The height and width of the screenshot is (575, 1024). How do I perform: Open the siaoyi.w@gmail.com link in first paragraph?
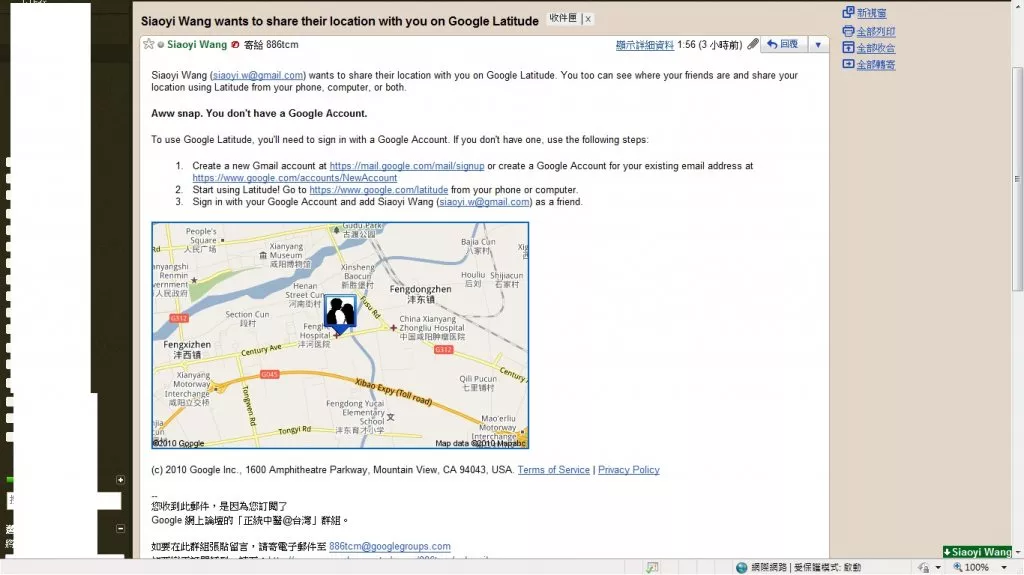(258, 75)
